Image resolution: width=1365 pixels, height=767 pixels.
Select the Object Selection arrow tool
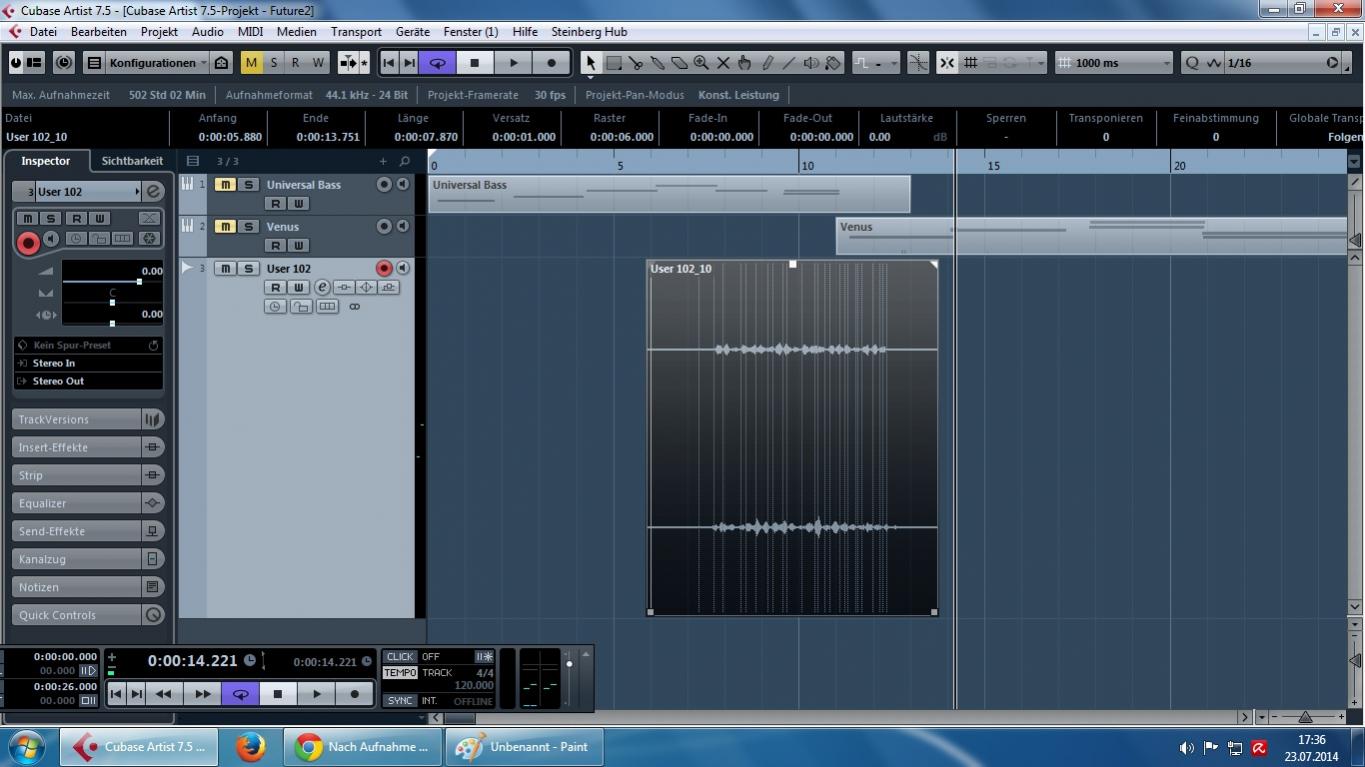pos(590,63)
